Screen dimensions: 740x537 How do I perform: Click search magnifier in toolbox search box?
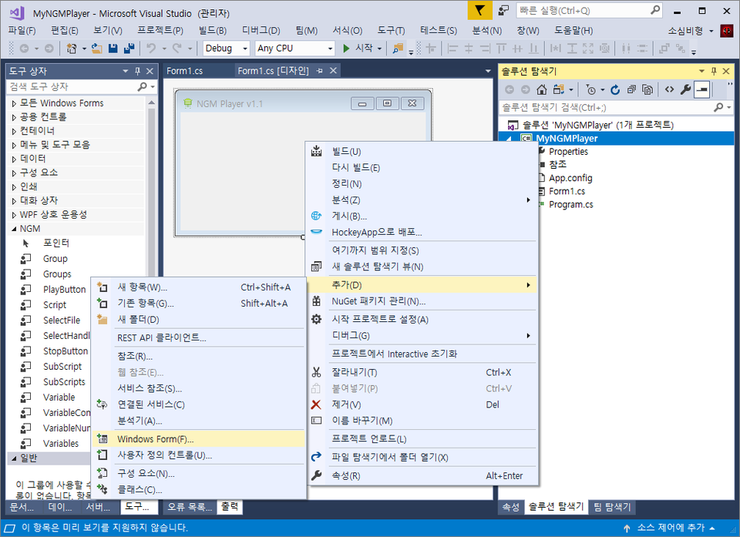click(x=142, y=86)
